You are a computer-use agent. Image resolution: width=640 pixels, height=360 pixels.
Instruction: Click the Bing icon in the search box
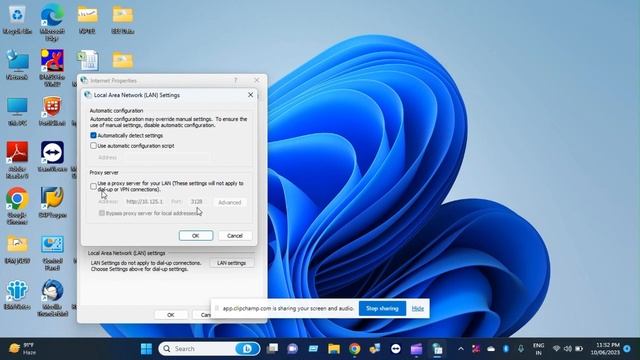[247, 349]
